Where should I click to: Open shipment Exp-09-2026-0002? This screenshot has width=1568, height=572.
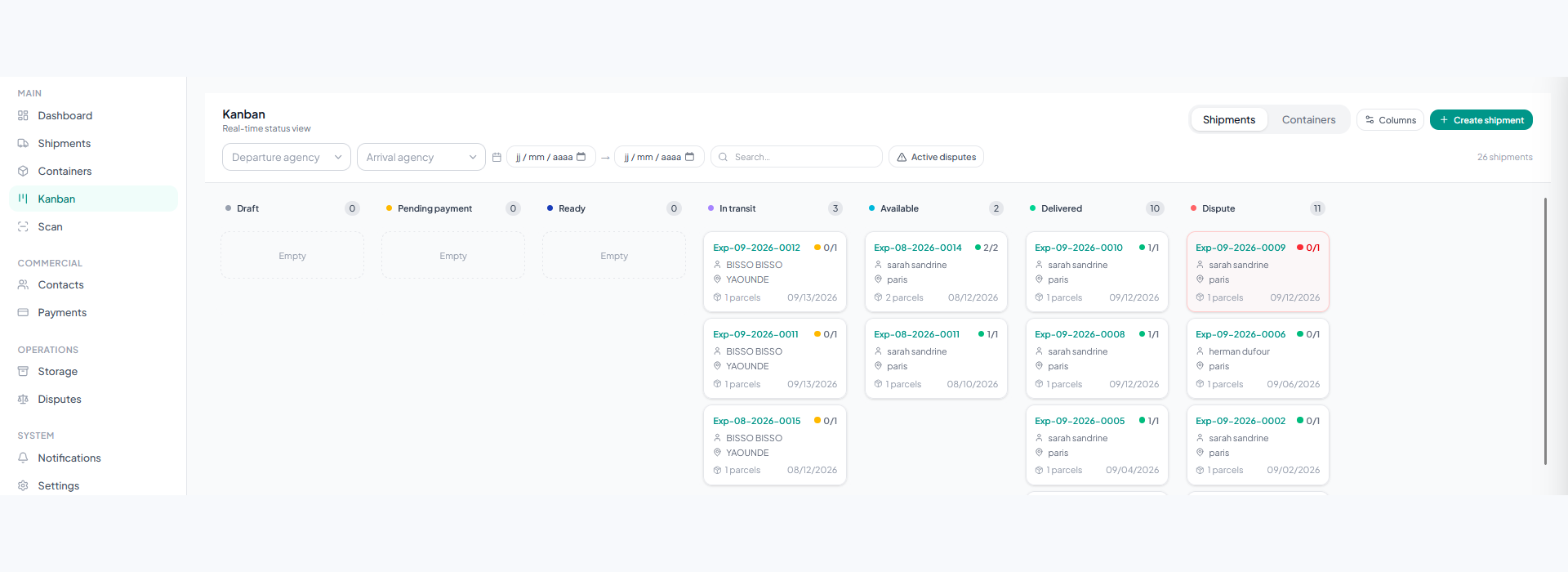(1258, 445)
